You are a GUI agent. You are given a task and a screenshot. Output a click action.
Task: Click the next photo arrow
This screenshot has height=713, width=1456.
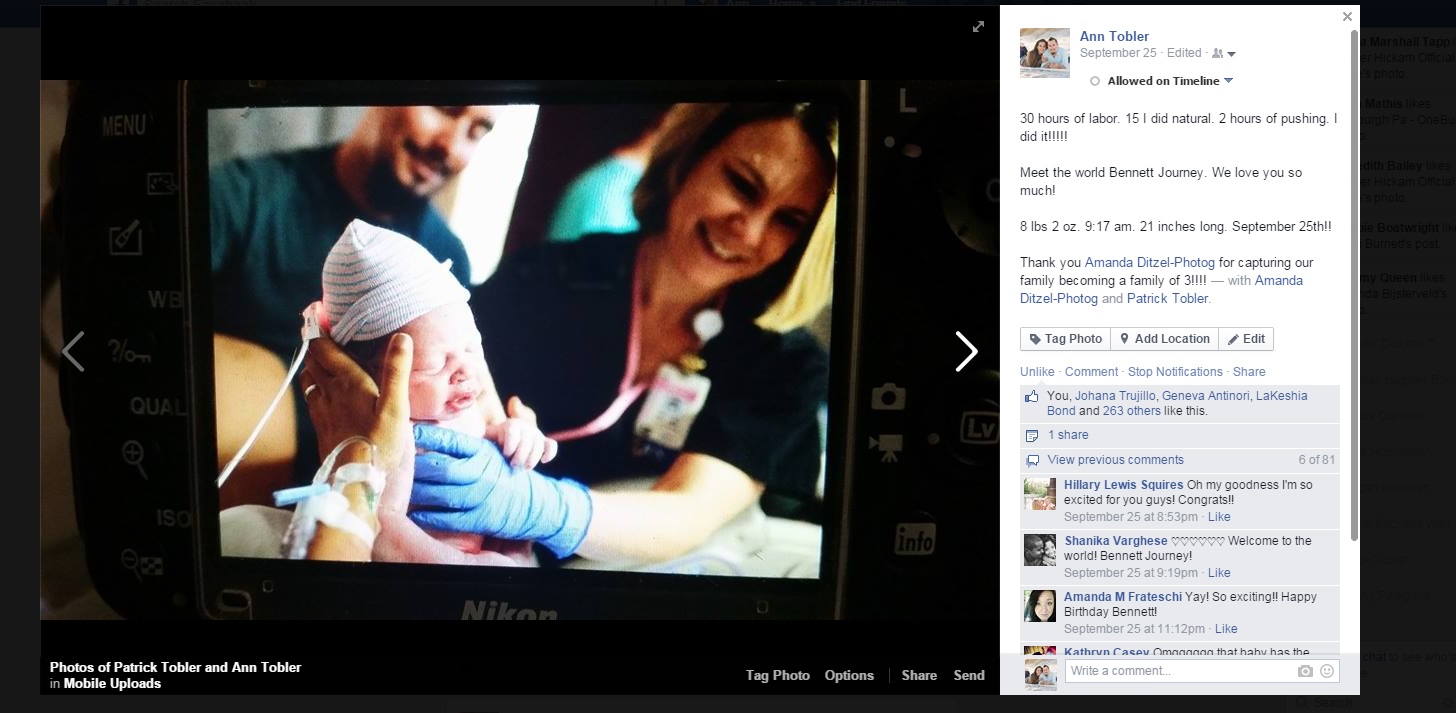(965, 351)
